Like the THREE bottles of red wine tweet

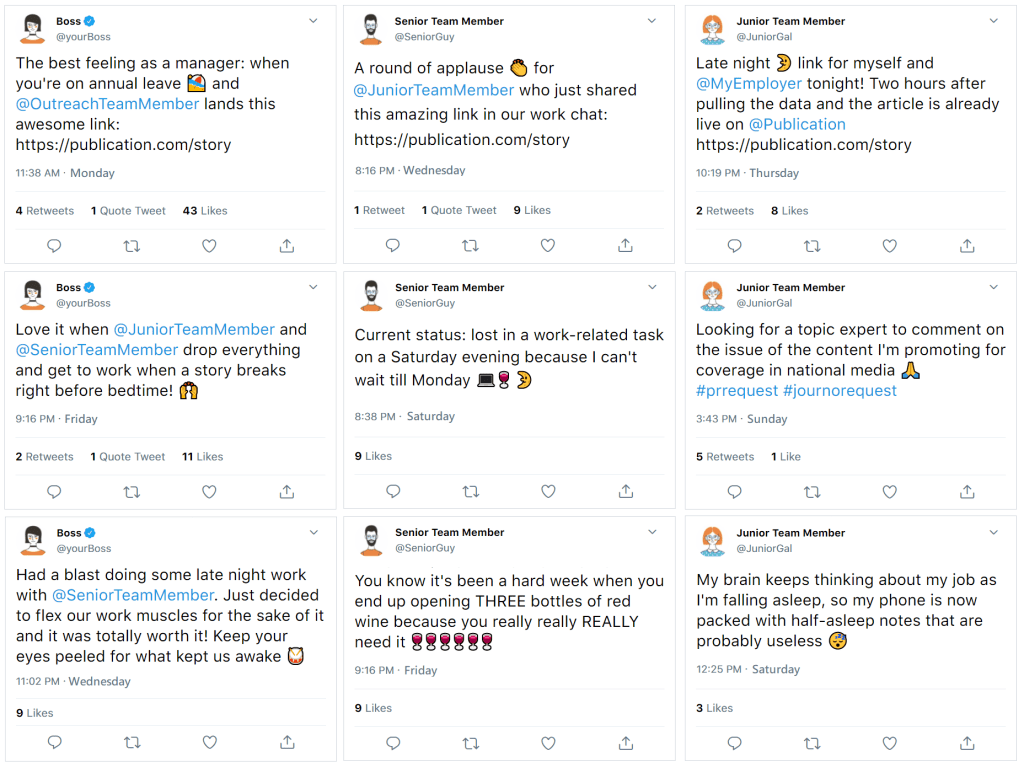tap(548, 742)
